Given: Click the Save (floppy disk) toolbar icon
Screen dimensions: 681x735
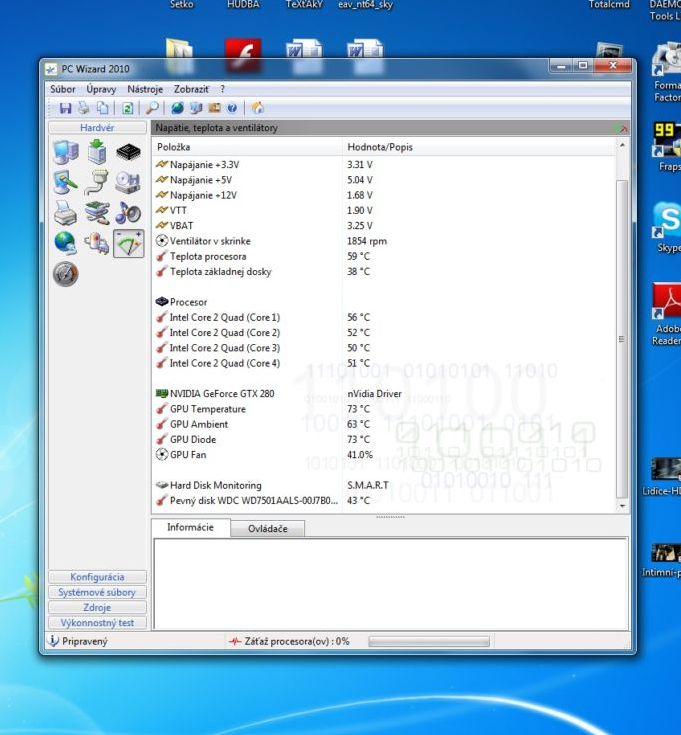Looking at the screenshot, I should (x=65, y=108).
